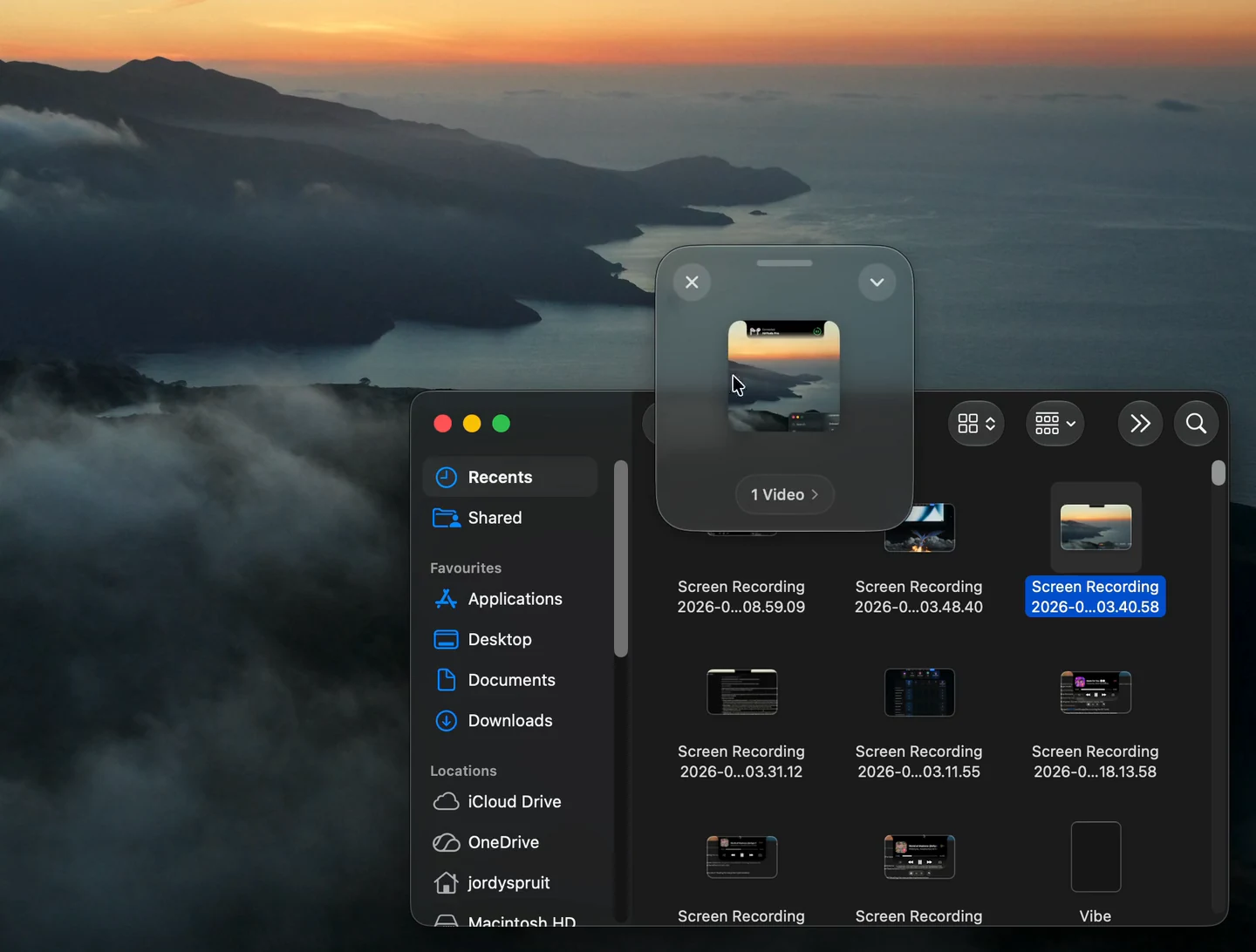The image size is (1256, 952).
Task: Select the Screen Recording 03.31.12 thumbnail
Action: pyautogui.click(x=741, y=692)
